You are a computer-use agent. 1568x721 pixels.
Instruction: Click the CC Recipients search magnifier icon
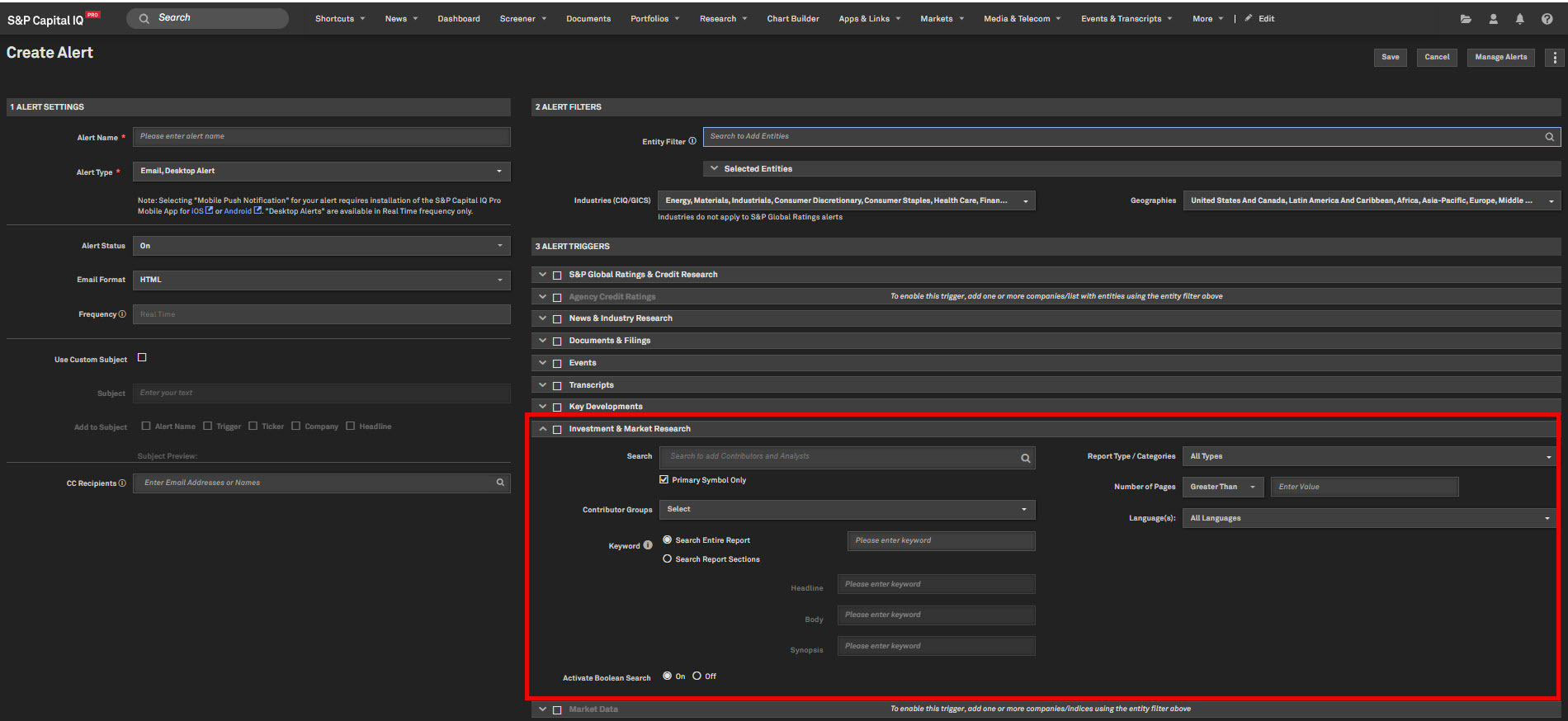pos(500,483)
